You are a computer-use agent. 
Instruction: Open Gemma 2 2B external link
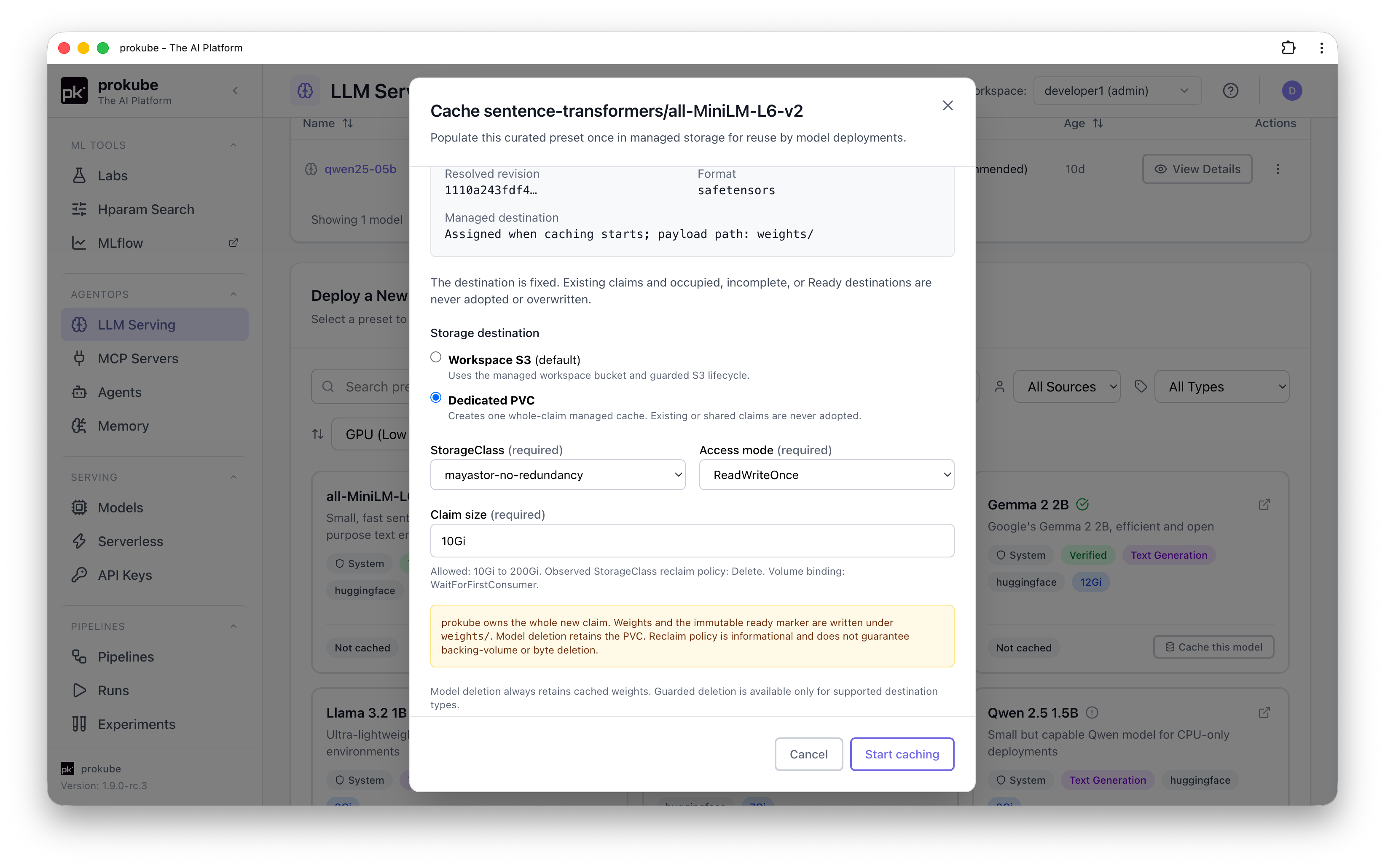point(1264,505)
